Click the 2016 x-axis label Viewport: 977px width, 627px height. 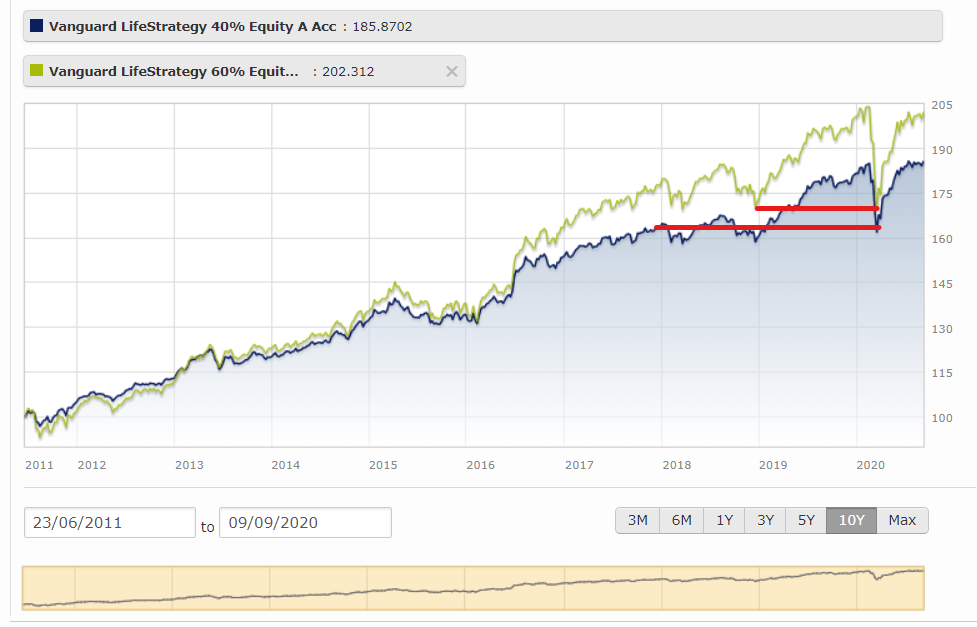click(x=480, y=465)
